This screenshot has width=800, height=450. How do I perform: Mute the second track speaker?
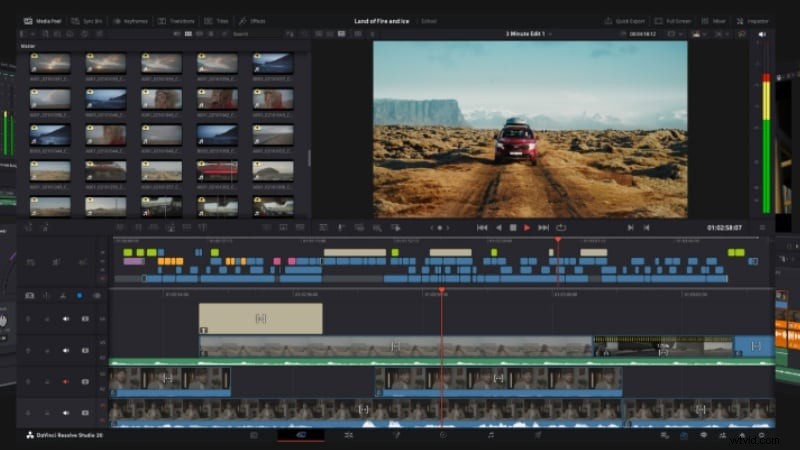click(x=66, y=351)
